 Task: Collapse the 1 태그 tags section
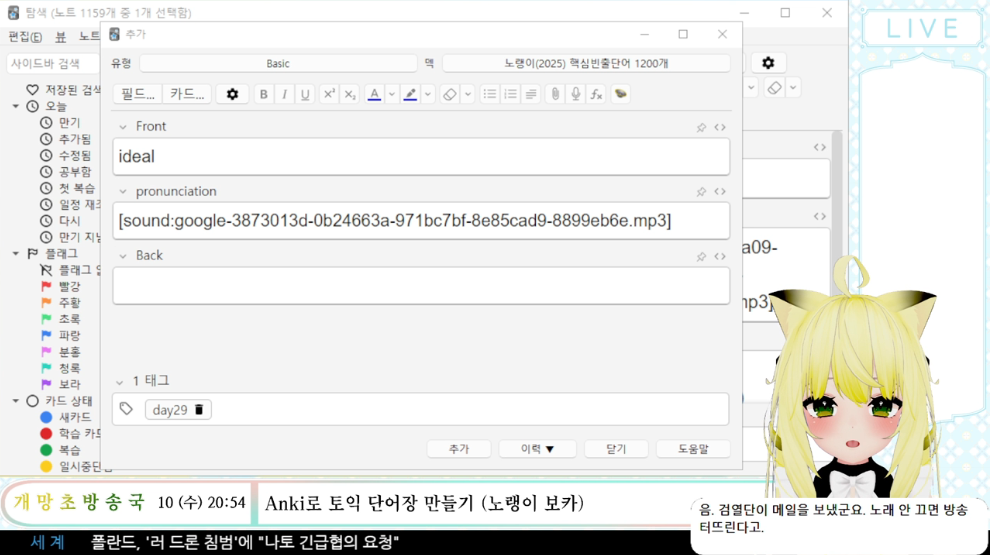pos(119,381)
